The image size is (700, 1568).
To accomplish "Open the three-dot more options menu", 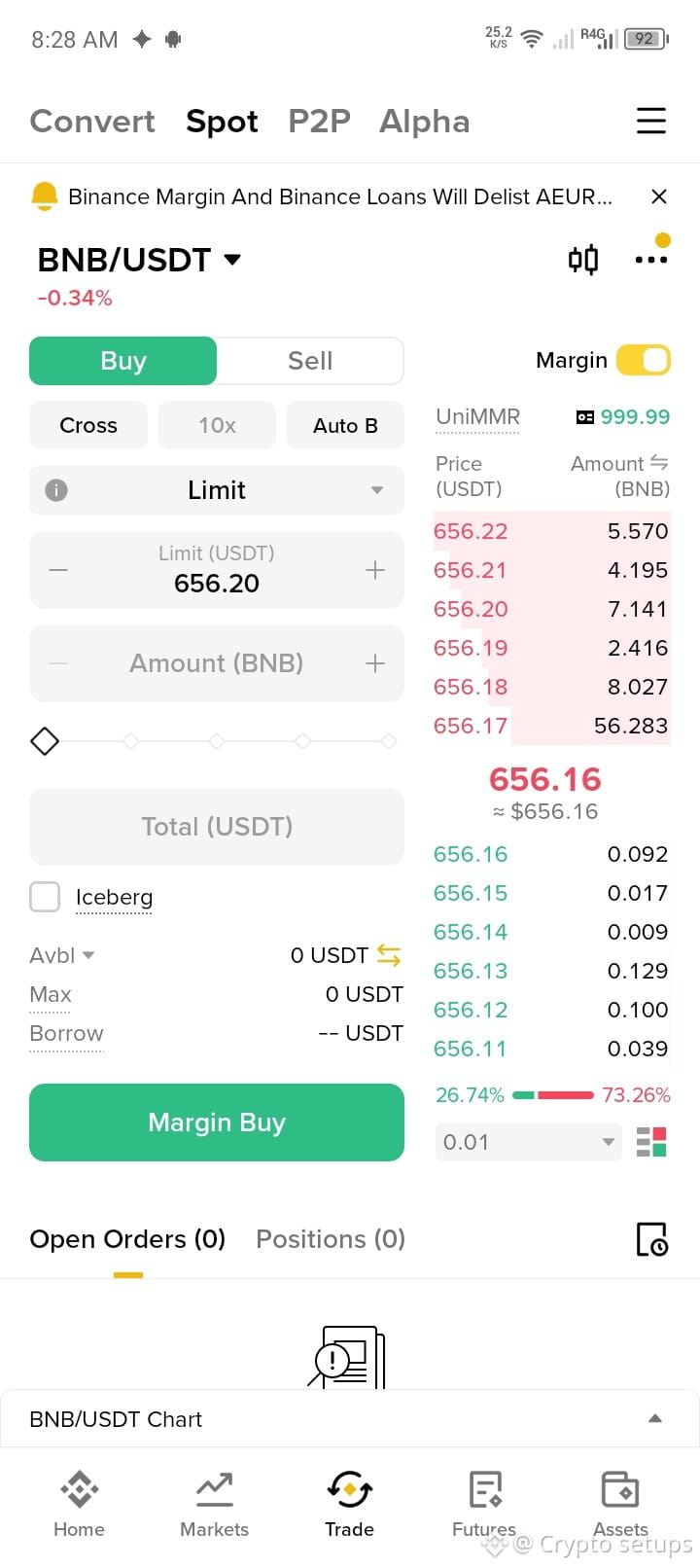I will tap(651, 260).
